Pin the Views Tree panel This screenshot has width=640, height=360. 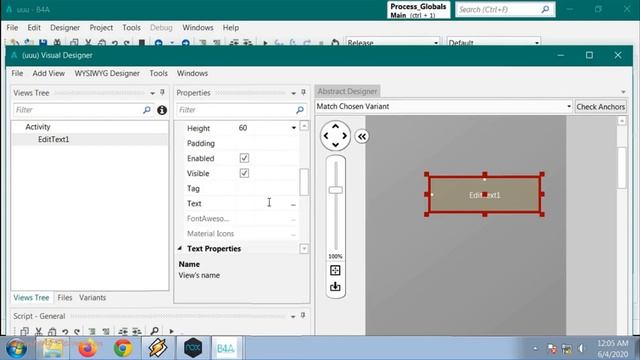pos(162,93)
